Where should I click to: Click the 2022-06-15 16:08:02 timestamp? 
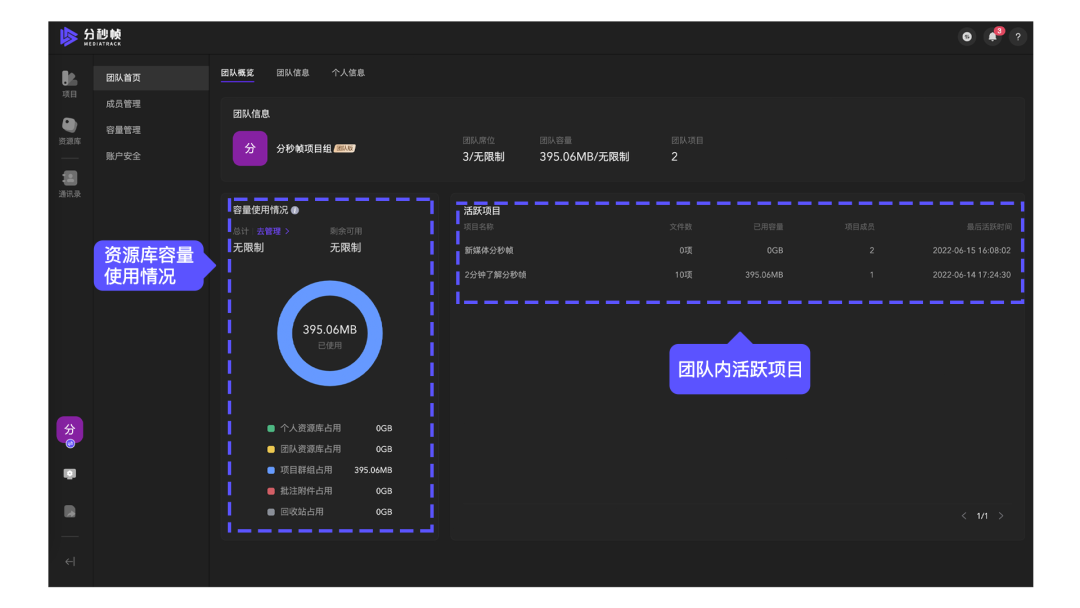pos(972,251)
